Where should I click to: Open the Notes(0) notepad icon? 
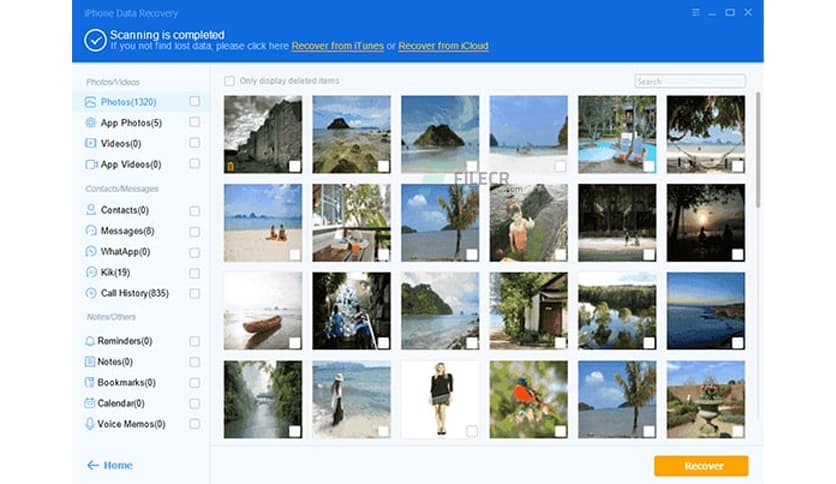[x=90, y=361]
